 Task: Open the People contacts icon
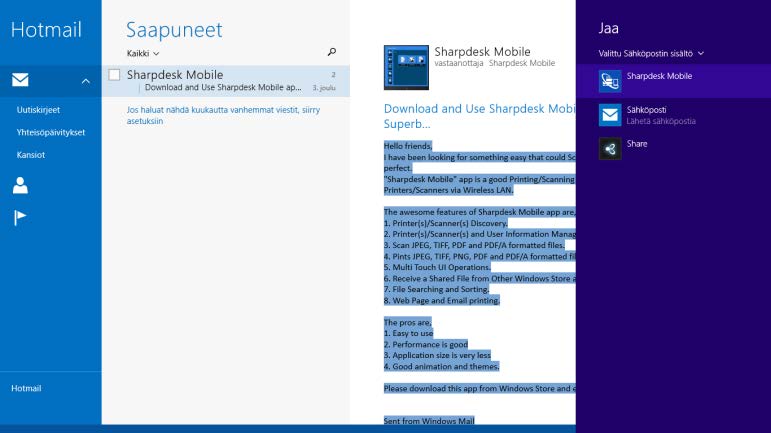coord(20,186)
